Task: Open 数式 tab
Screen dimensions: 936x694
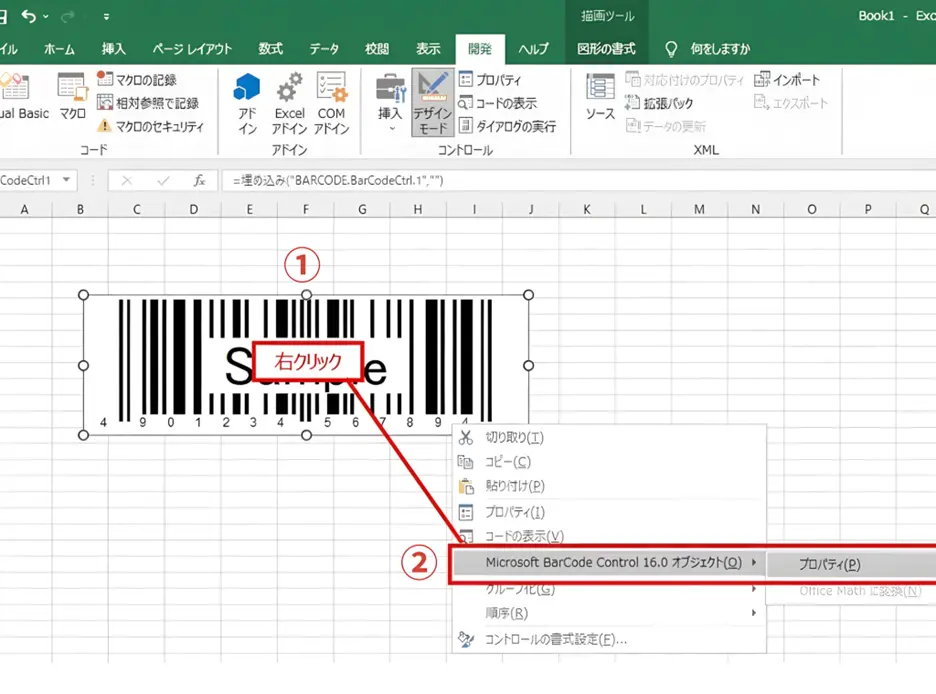Action: coord(270,49)
